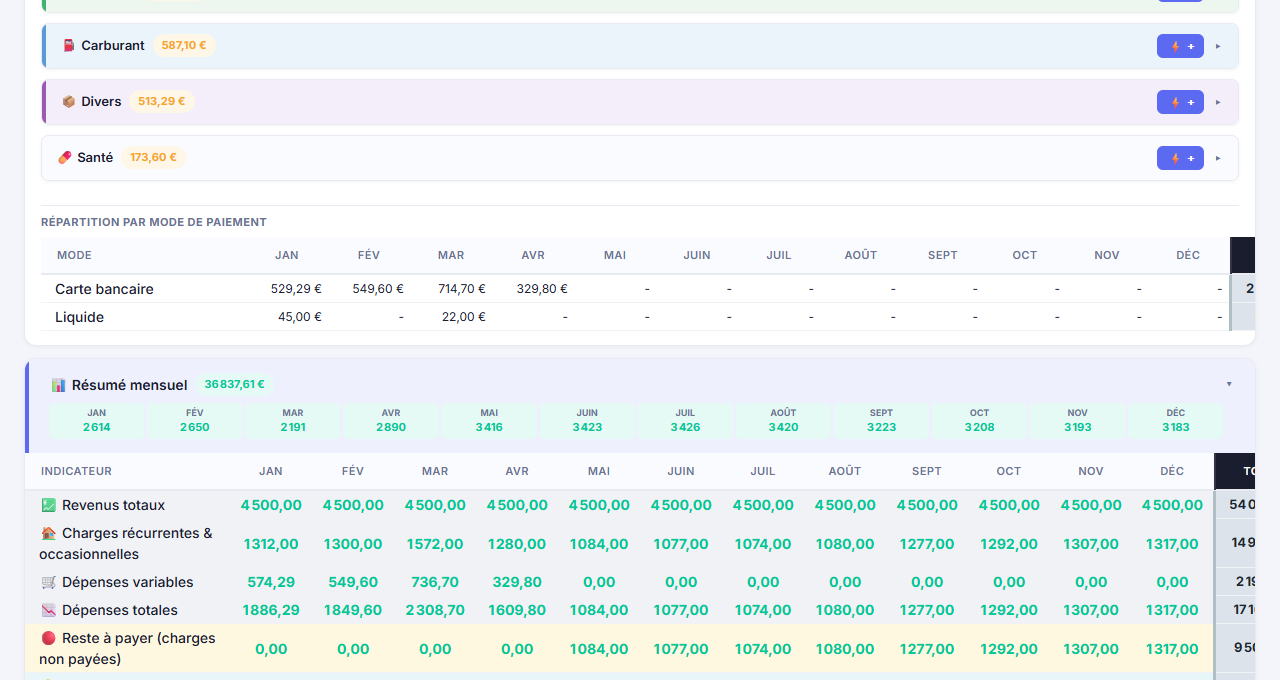Click the Liquide 45,00 € cell
This screenshot has width=1280, height=680.
pos(300,317)
